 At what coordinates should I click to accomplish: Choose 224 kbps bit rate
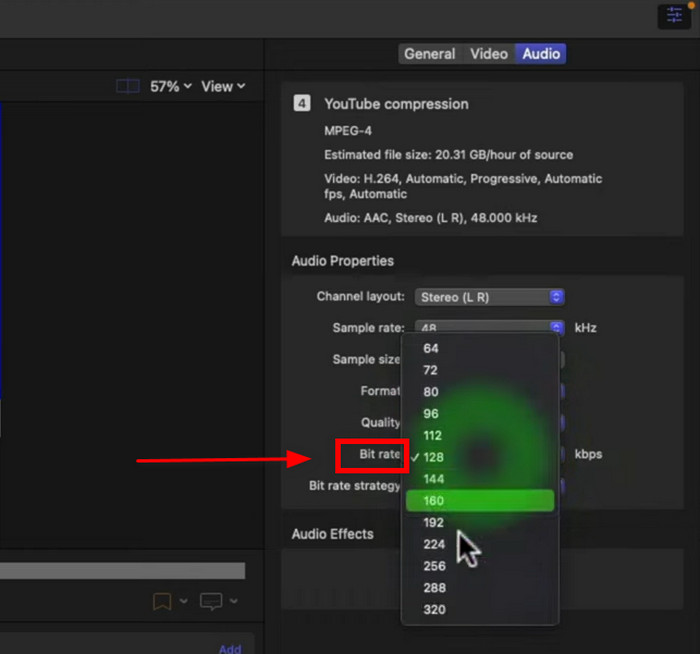click(x=480, y=544)
